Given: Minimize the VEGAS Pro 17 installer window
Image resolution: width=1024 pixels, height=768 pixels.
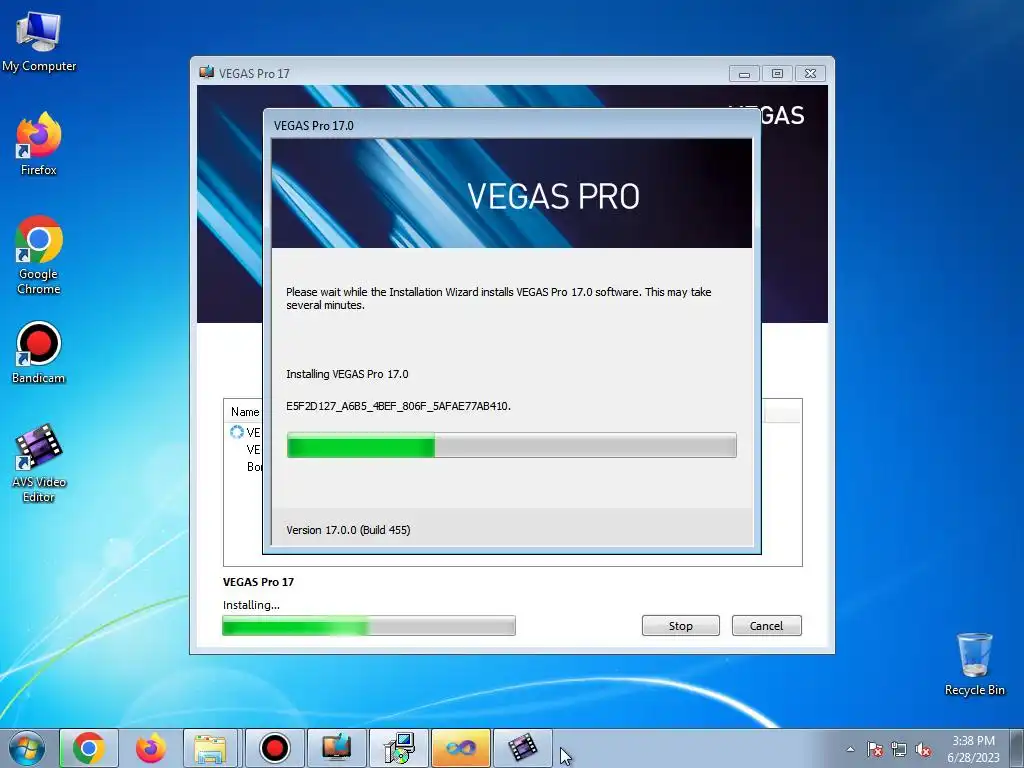Looking at the screenshot, I should tap(744, 74).
